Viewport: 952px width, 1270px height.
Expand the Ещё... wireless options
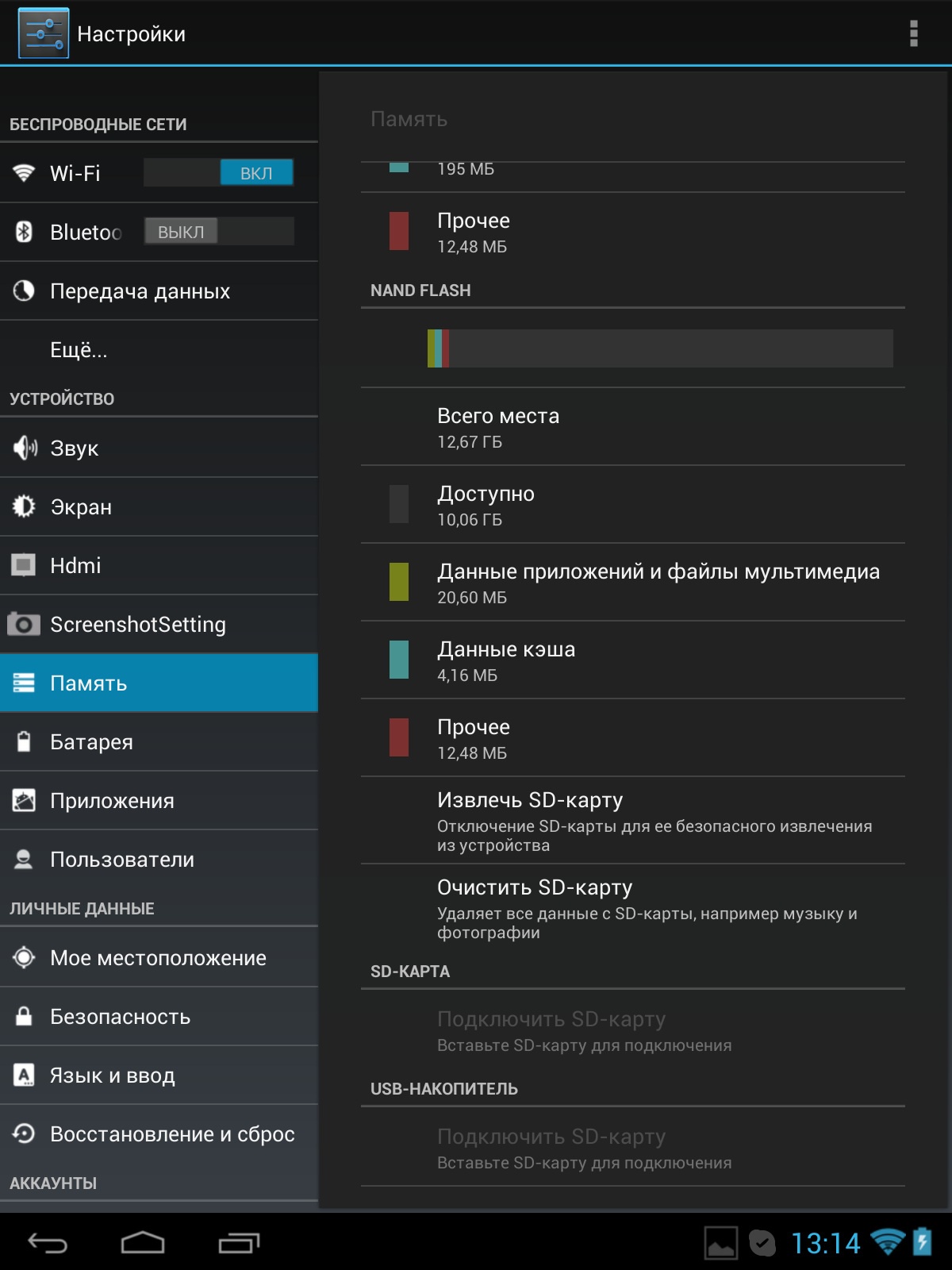point(79,350)
